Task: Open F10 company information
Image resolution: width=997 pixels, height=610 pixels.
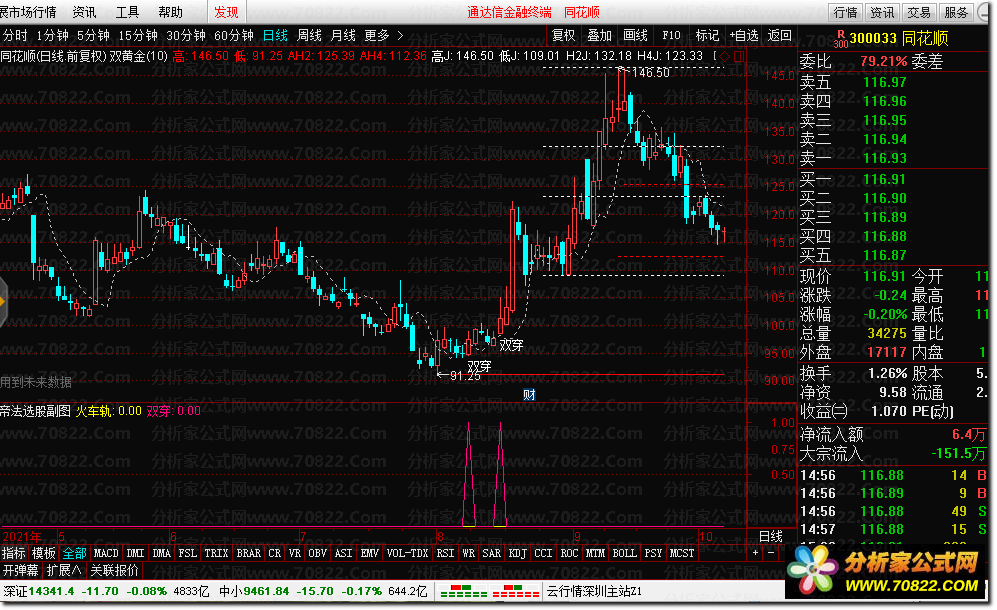Action: pos(671,36)
